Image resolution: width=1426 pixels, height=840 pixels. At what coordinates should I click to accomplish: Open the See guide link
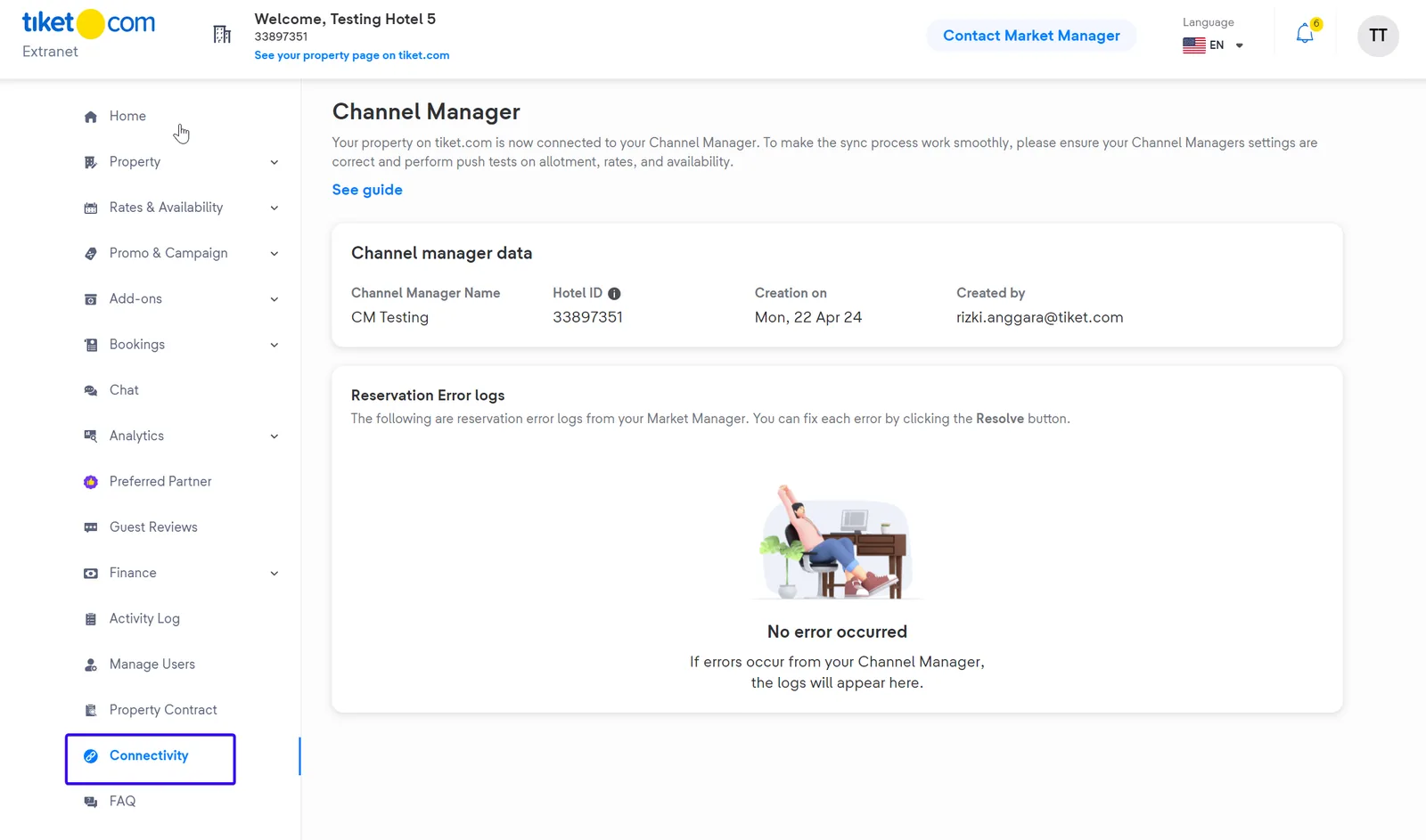pyautogui.click(x=367, y=190)
